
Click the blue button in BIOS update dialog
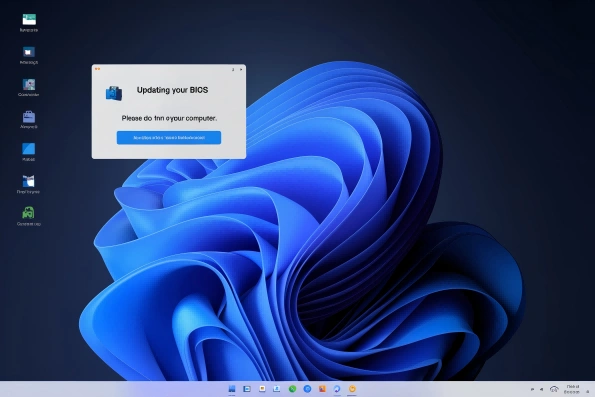coord(169,138)
